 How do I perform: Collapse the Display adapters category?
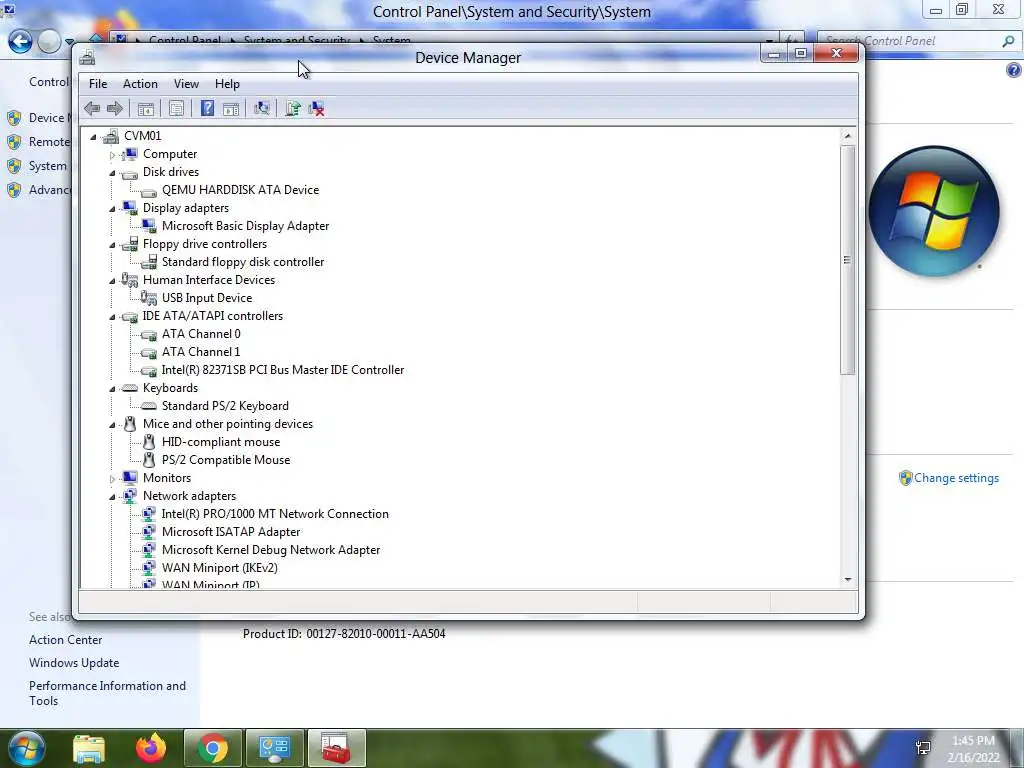pos(112,209)
